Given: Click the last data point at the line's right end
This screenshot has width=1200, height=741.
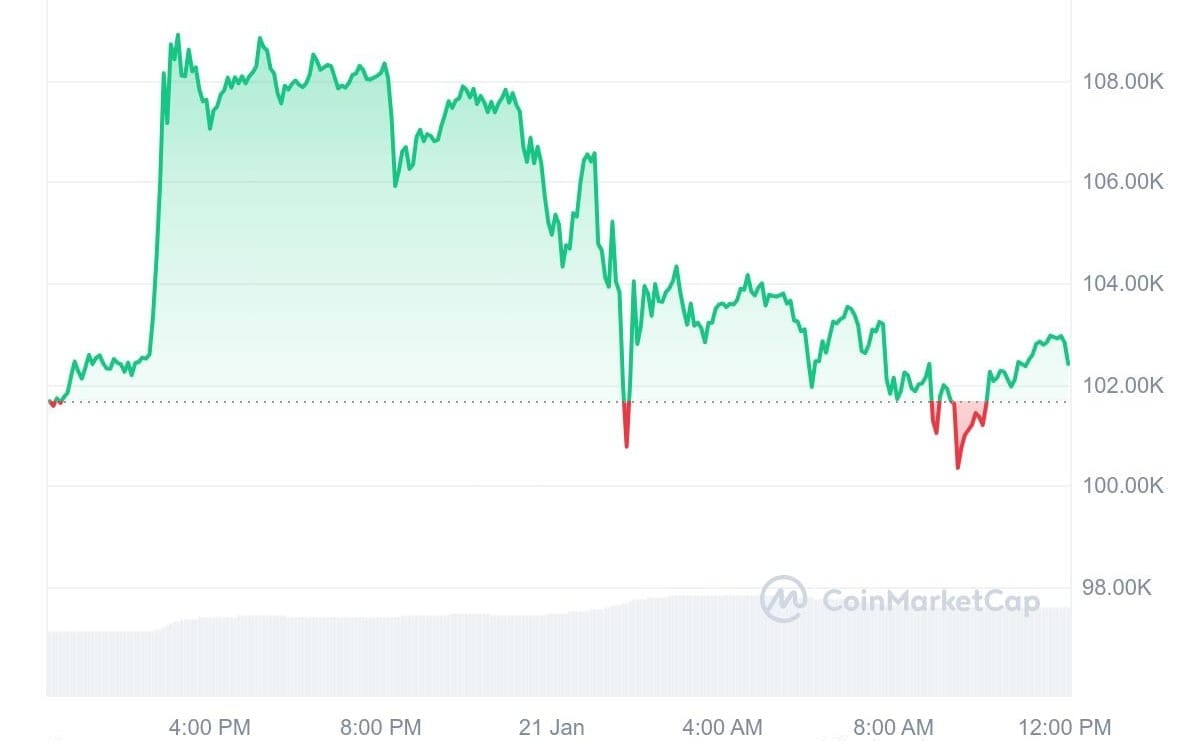Looking at the screenshot, I should pyautogui.click(x=1068, y=363).
